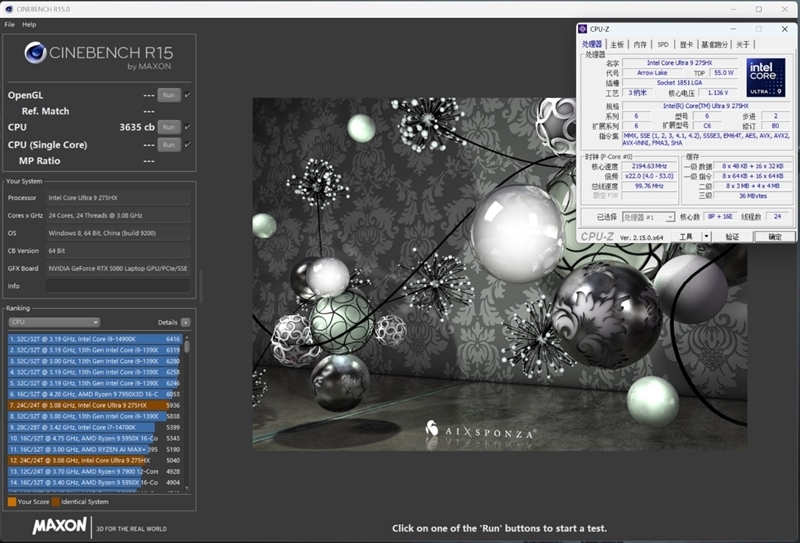Select rank 5 entry scoring 6246

point(95,383)
